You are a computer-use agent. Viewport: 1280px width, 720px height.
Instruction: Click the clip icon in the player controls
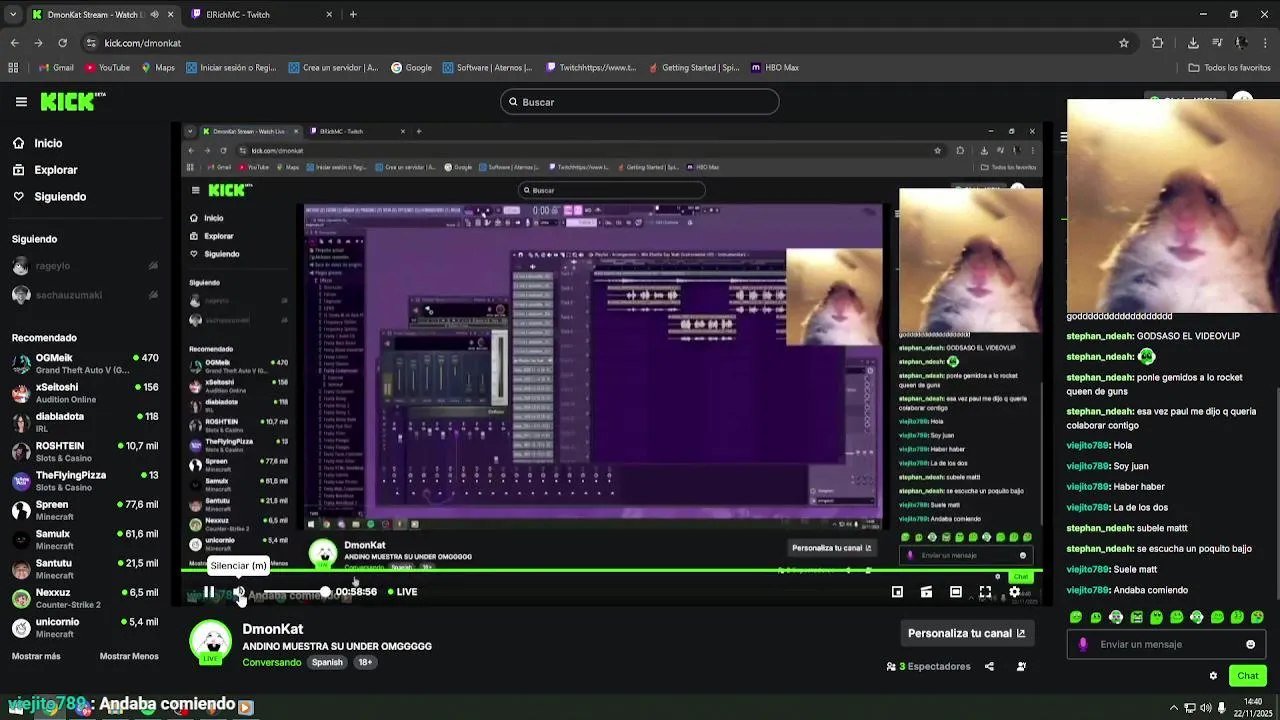point(927,592)
